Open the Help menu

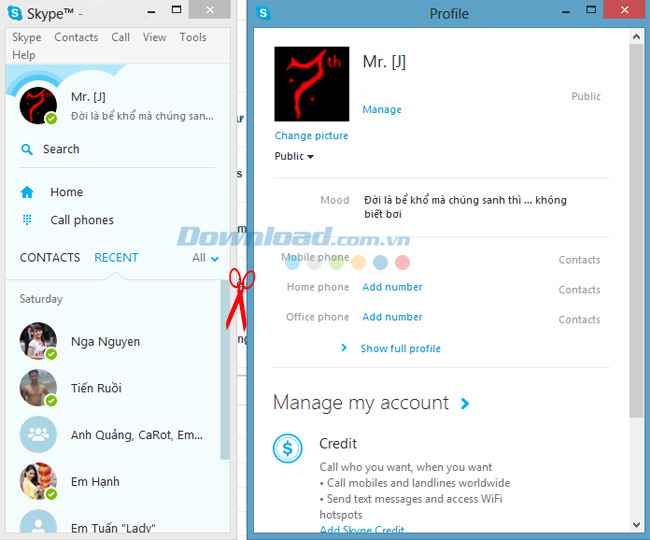(24, 55)
